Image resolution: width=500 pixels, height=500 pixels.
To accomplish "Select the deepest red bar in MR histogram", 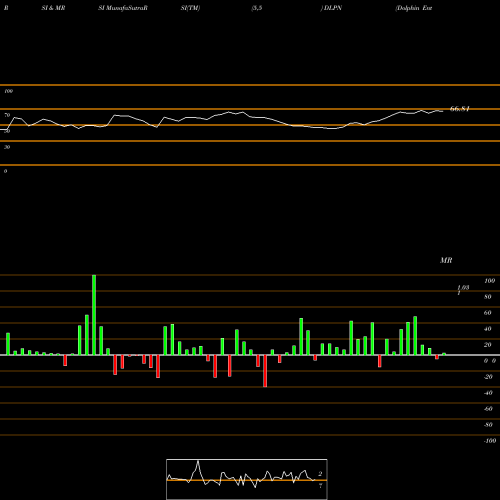I will pos(265,371).
